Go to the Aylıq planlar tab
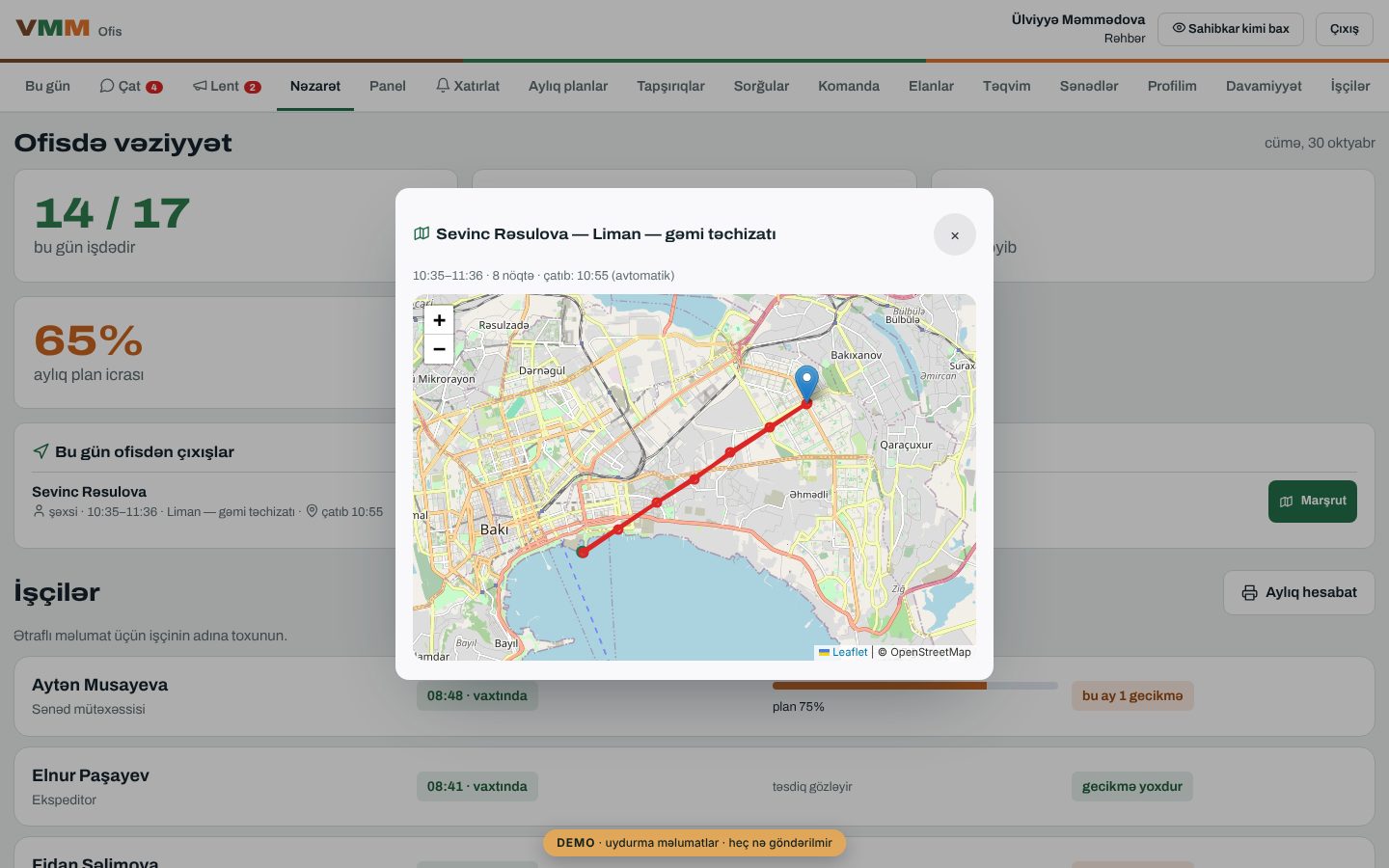 (568, 86)
